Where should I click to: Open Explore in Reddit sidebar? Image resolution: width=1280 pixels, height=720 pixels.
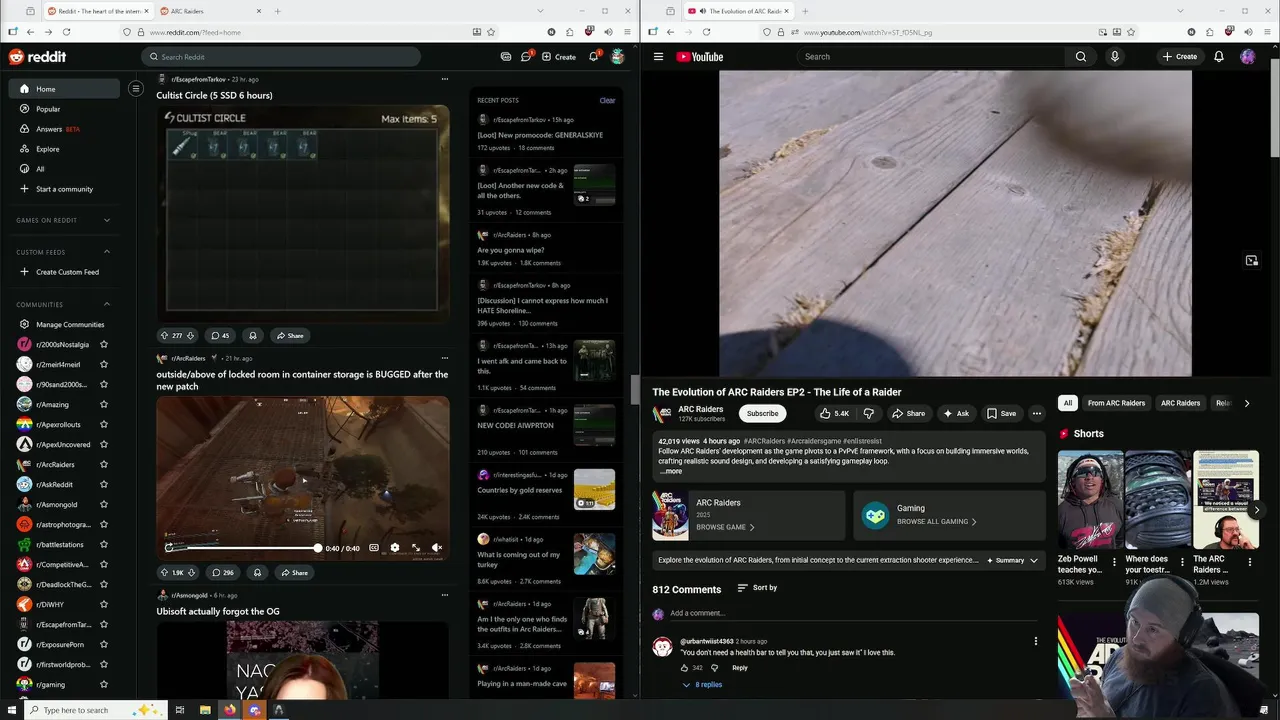[x=64, y=149]
